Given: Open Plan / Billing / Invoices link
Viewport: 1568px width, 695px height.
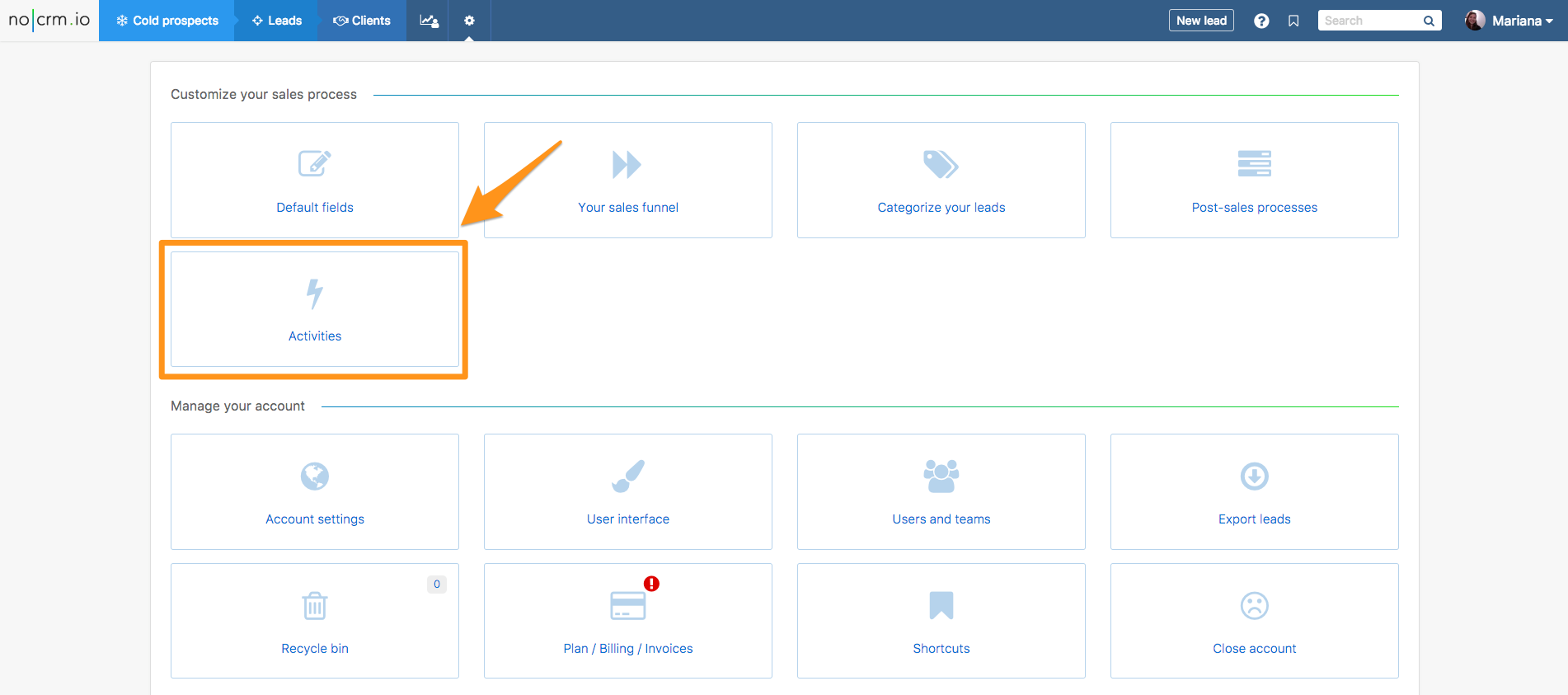Looking at the screenshot, I should coord(628,649).
